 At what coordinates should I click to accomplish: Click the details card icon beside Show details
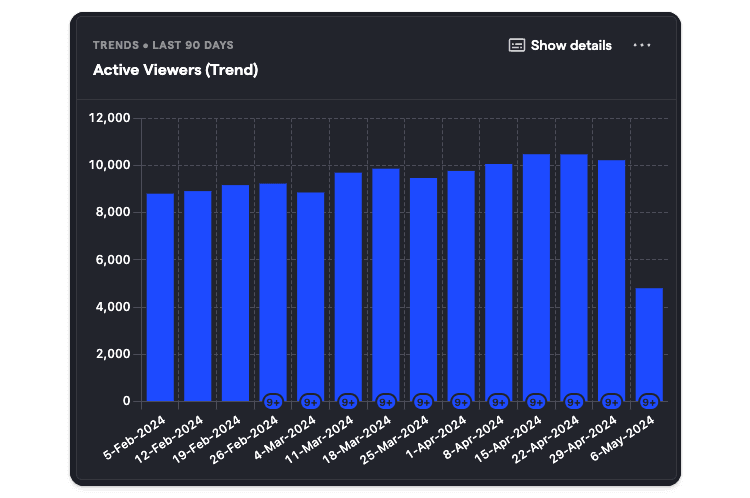coord(517,45)
